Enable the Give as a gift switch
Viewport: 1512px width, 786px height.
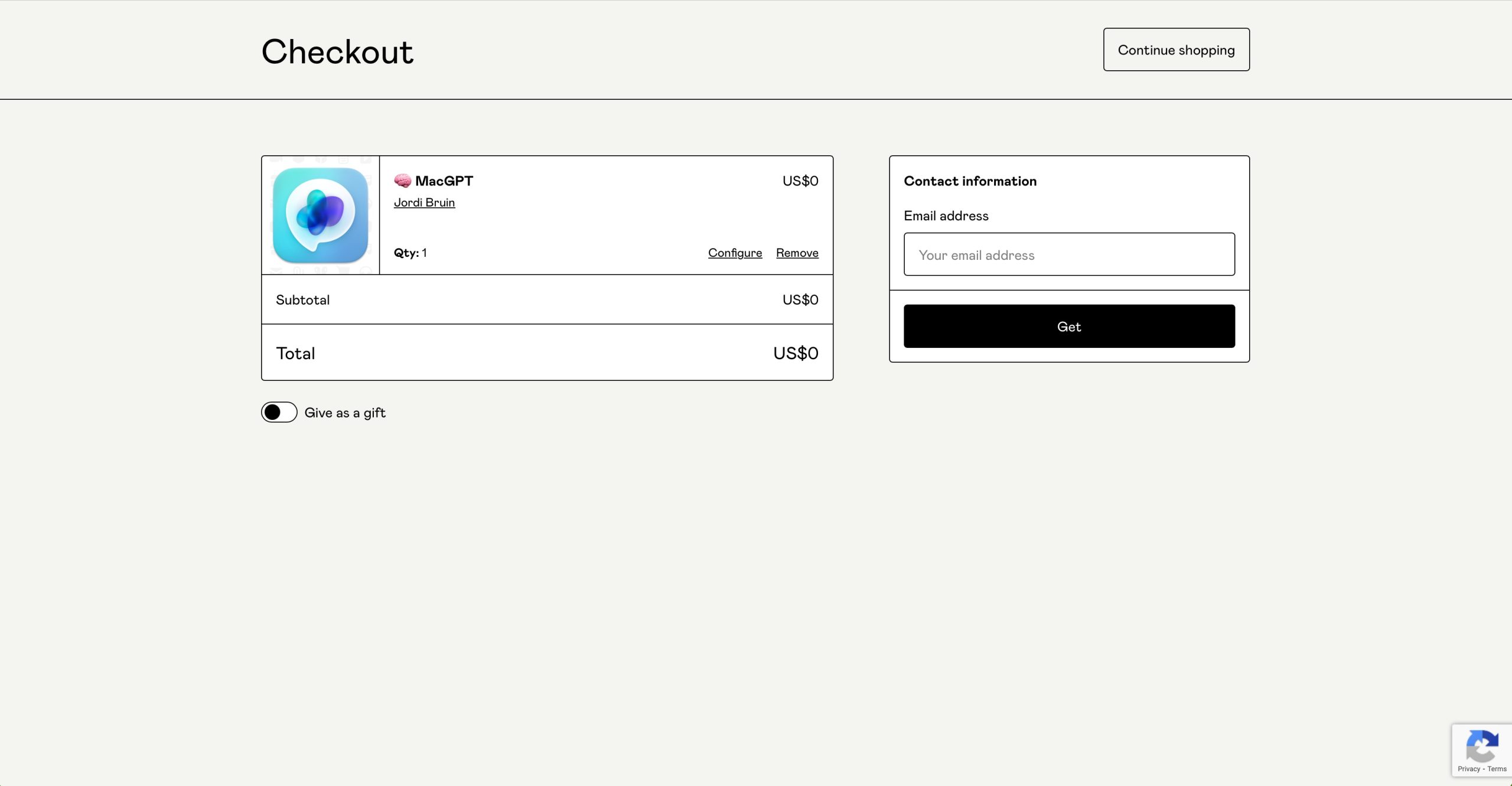click(x=279, y=412)
